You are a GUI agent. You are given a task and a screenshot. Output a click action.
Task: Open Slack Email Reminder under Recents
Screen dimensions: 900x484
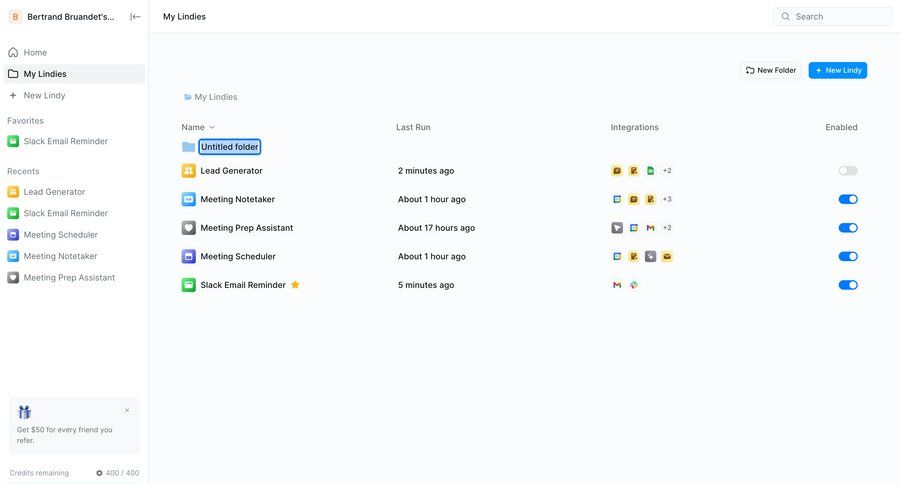[x=74, y=213]
